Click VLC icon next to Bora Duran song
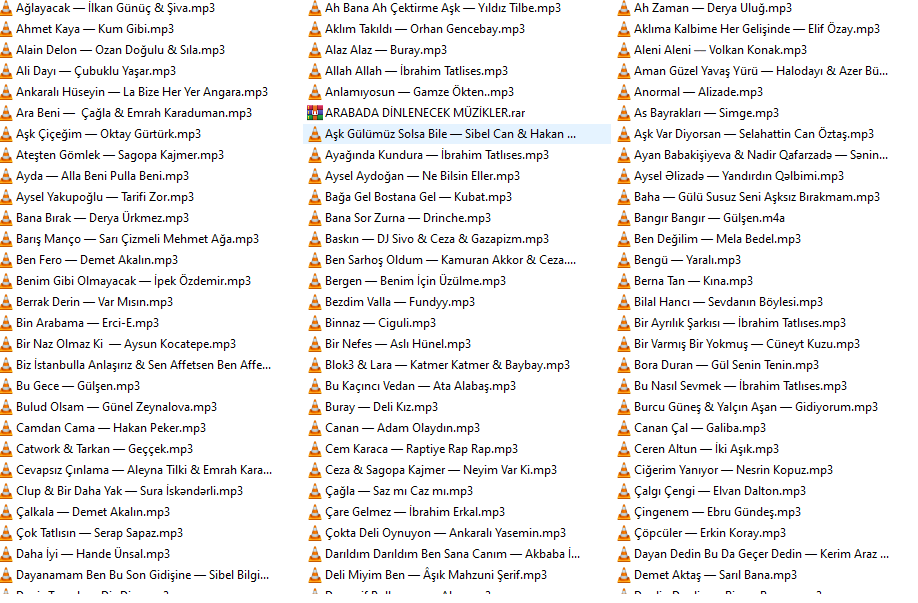918x603 pixels. click(624, 365)
